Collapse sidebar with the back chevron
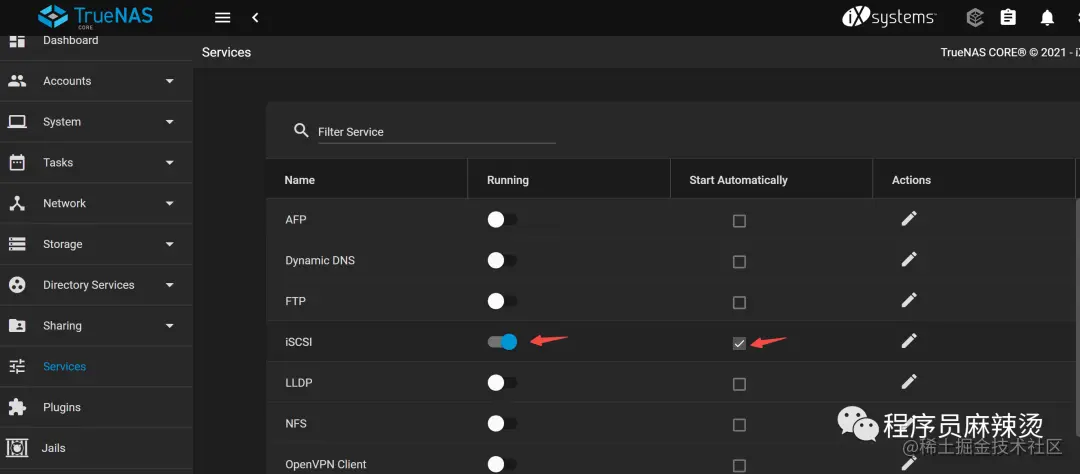 pyautogui.click(x=255, y=18)
